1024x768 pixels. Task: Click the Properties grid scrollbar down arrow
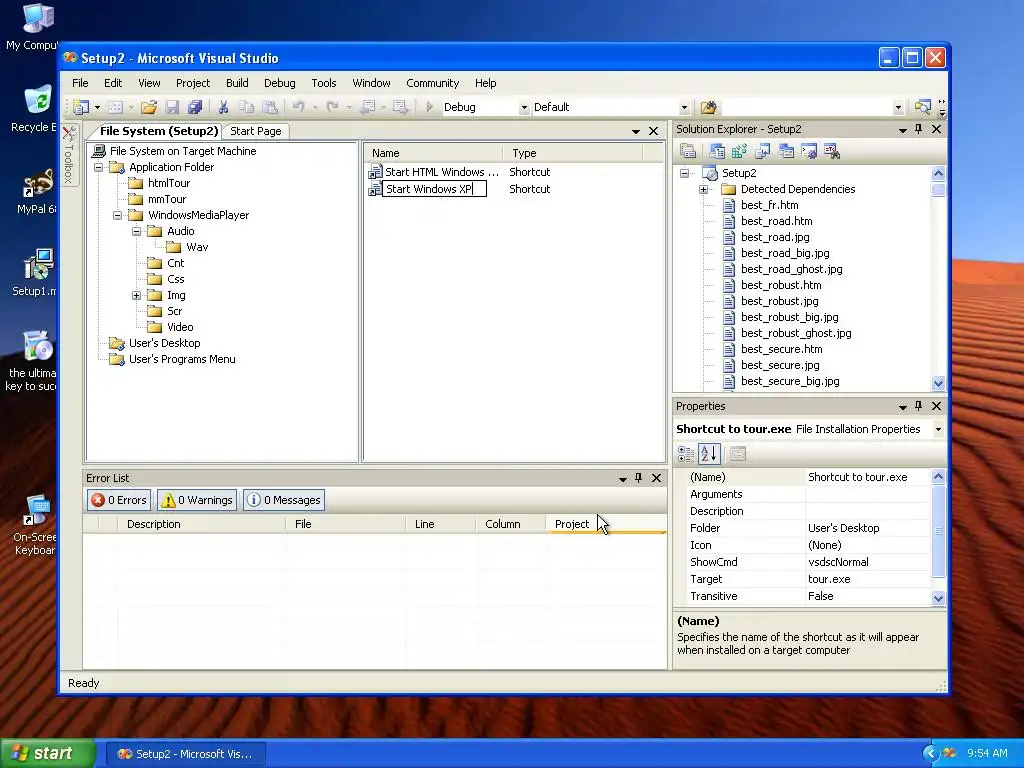(x=938, y=598)
